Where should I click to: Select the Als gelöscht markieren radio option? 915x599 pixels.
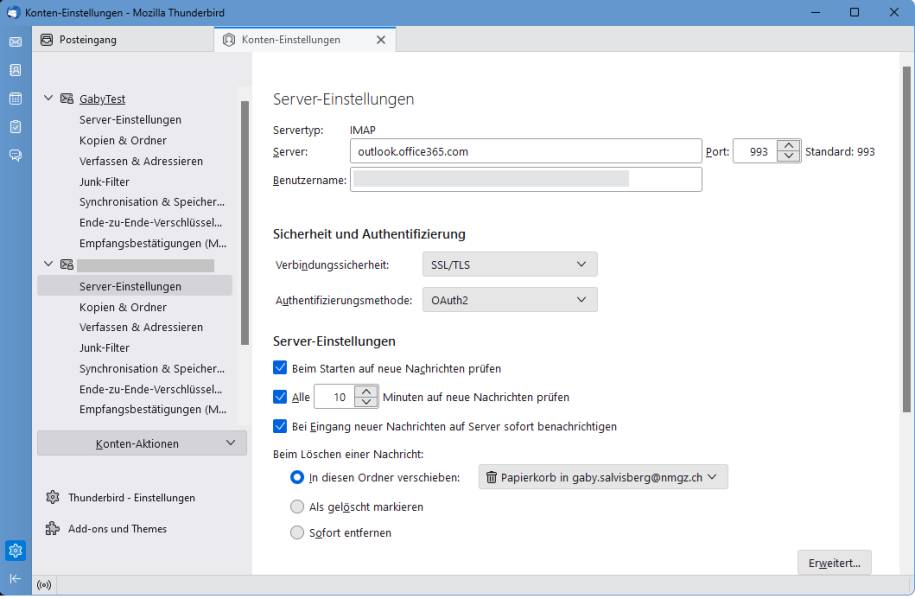click(x=297, y=507)
